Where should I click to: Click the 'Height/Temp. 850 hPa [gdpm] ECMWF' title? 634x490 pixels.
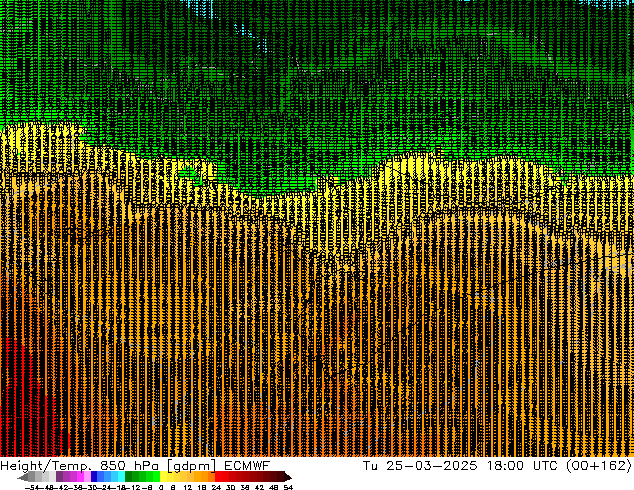click(135, 466)
